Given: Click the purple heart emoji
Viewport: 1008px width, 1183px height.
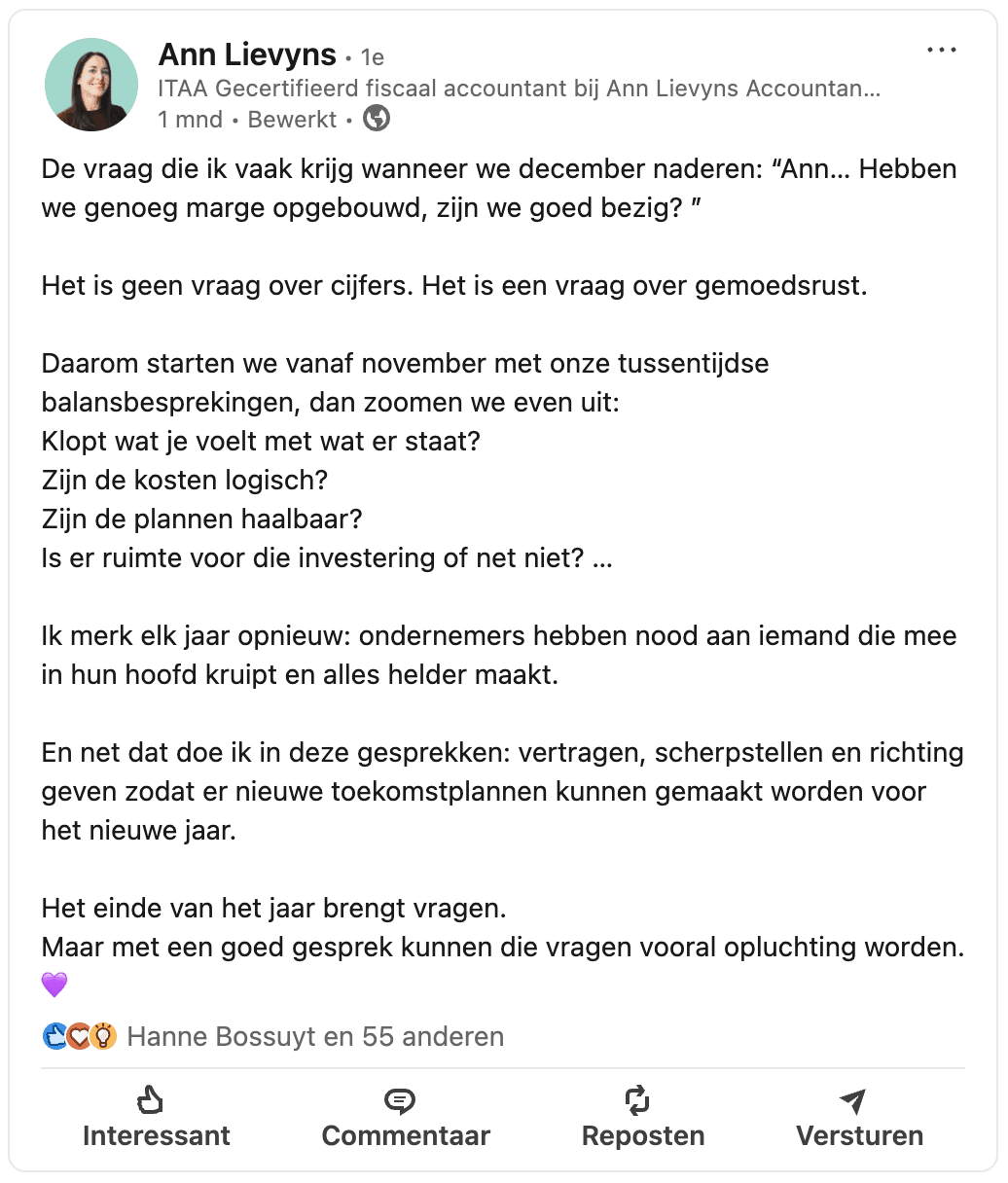Looking at the screenshot, I should [54, 985].
